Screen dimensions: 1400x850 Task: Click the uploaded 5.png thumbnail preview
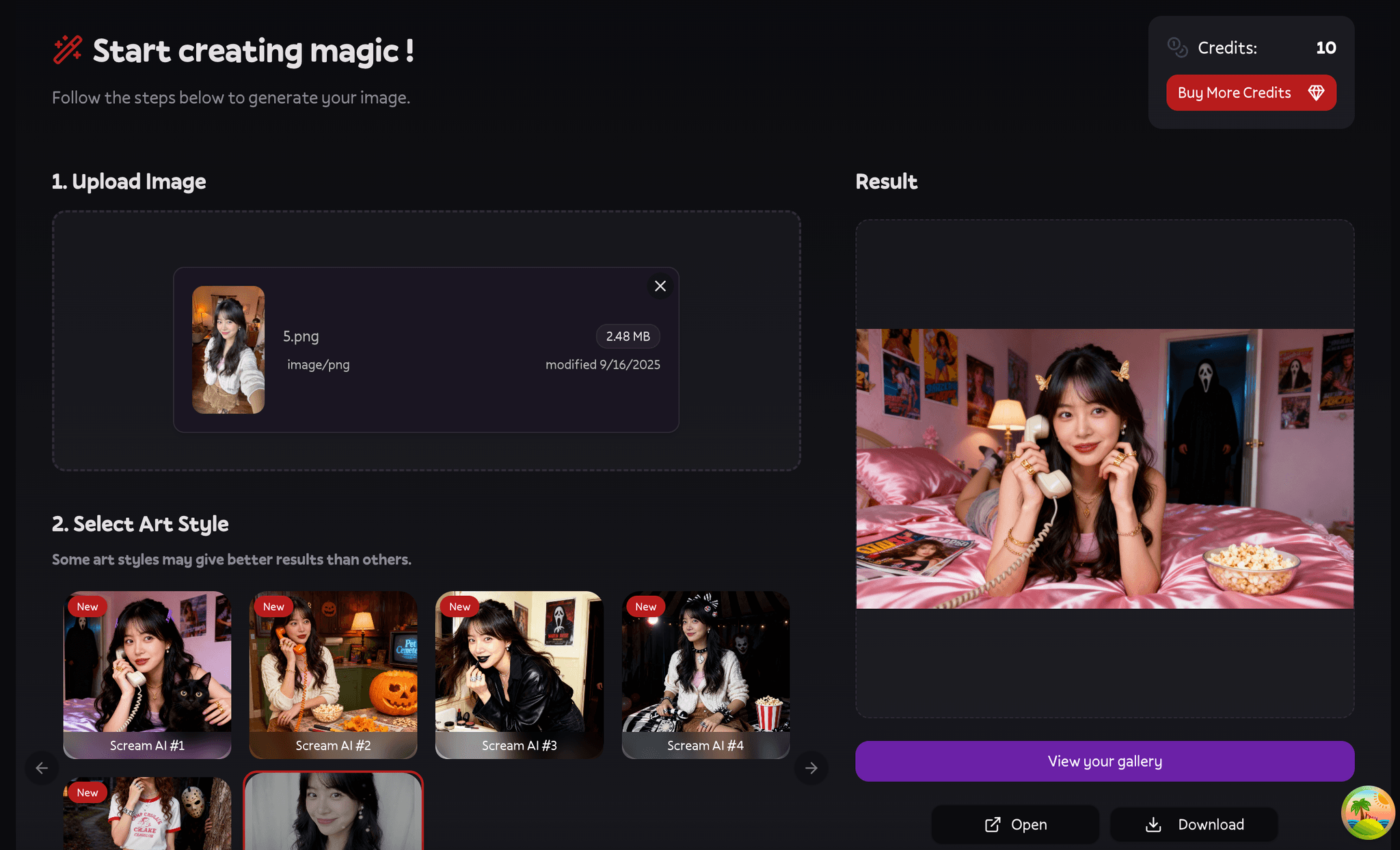(228, 350)
